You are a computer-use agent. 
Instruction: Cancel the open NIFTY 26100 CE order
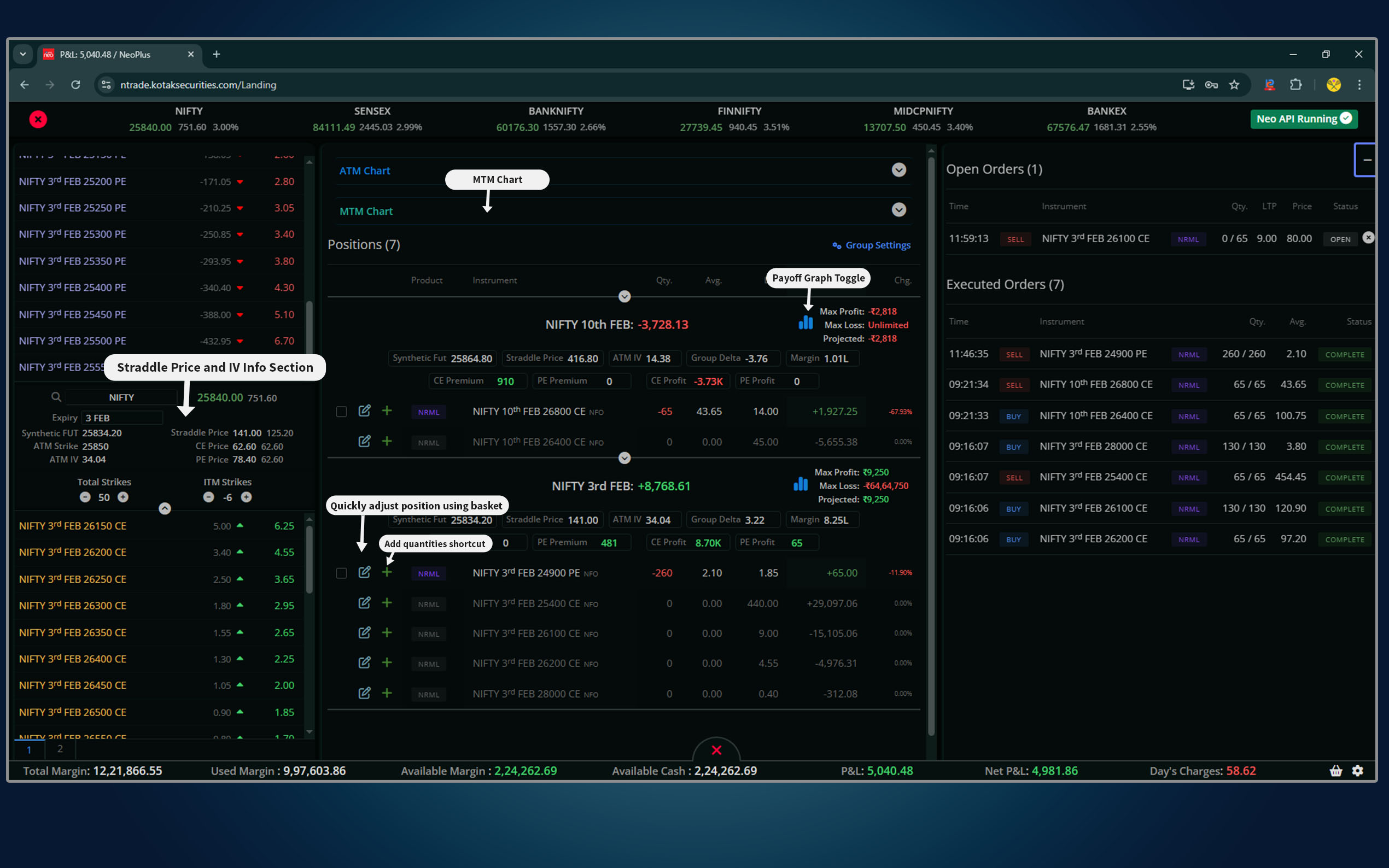(x=1368, y=238)
